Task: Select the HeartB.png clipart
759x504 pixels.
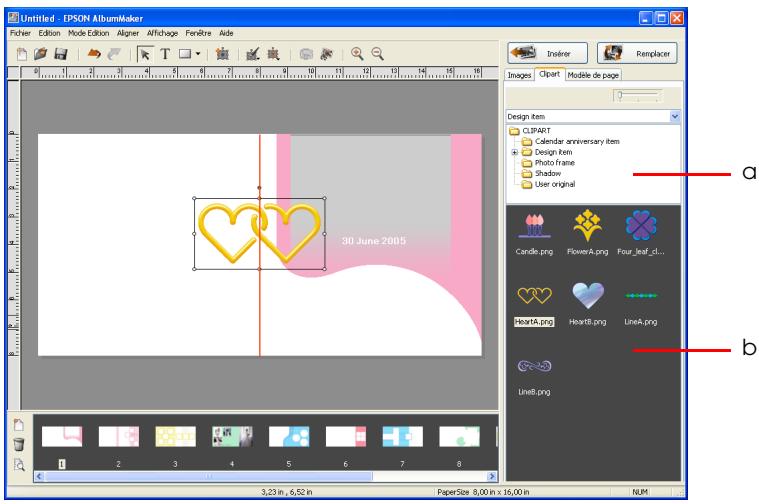Action: coord(588,305)
